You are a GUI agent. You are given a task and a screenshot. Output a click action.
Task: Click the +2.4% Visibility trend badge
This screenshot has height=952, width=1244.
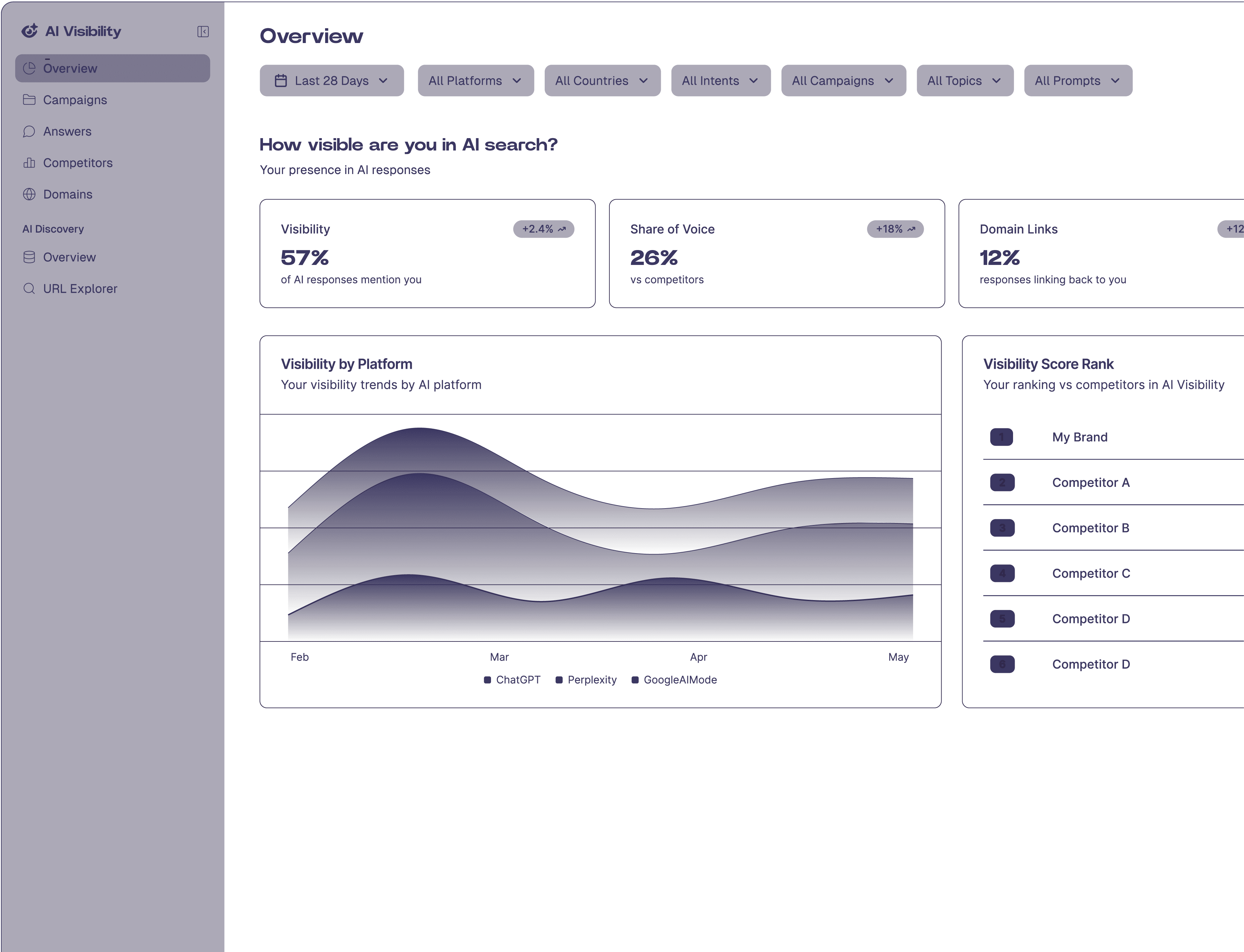(x=543, y=229)
